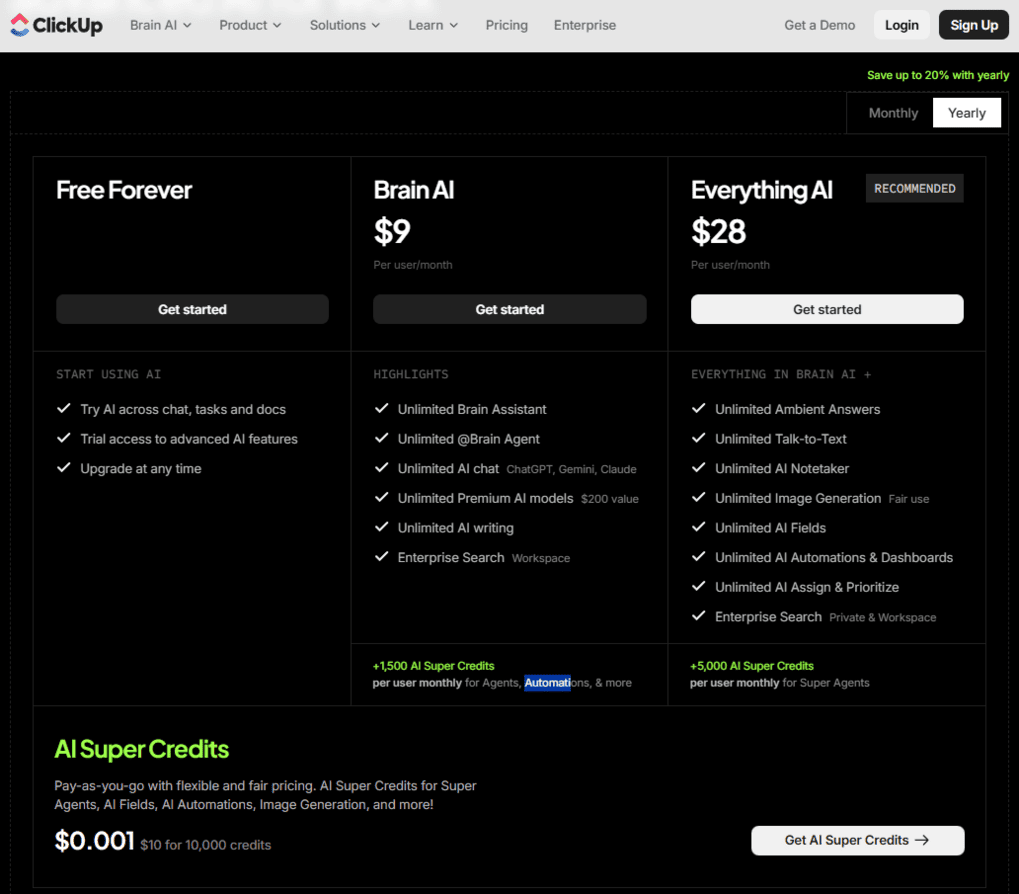1019x894 pixels.
Task: Open the Login page
Action: click(x=901, y=24)
